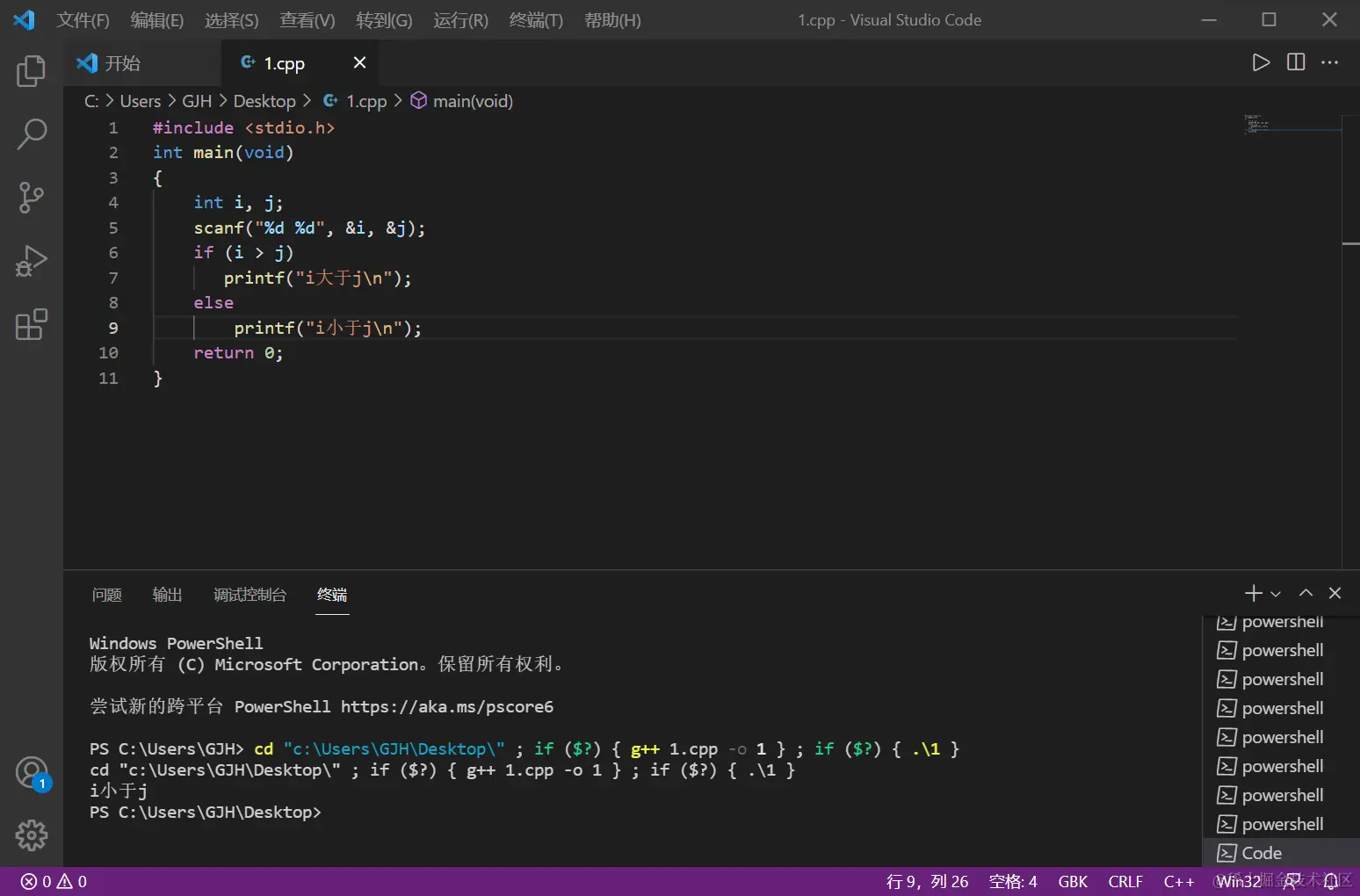The width and height of the screenshot is (1360, 896).
Task: Run the code with the play button
Action: [1261, 62]
